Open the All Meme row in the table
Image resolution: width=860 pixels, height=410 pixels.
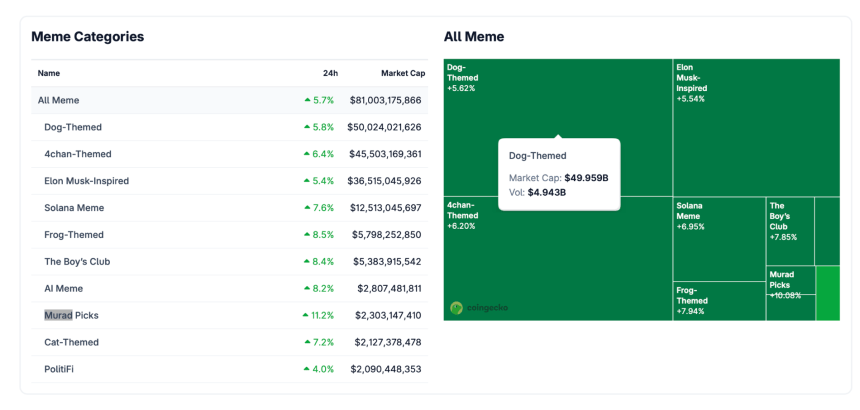pos(58,100)
